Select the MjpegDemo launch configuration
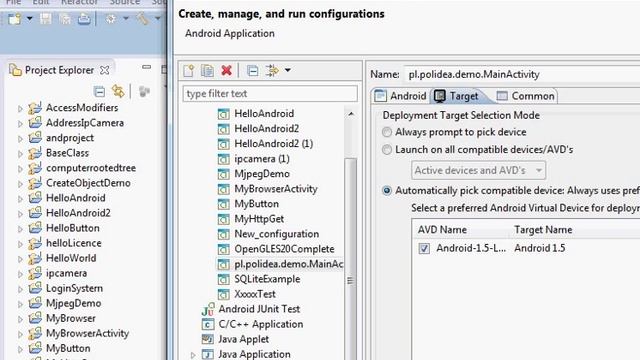This screenshot has width=640, height=360. pyautogui.click(x=262, y=174)
